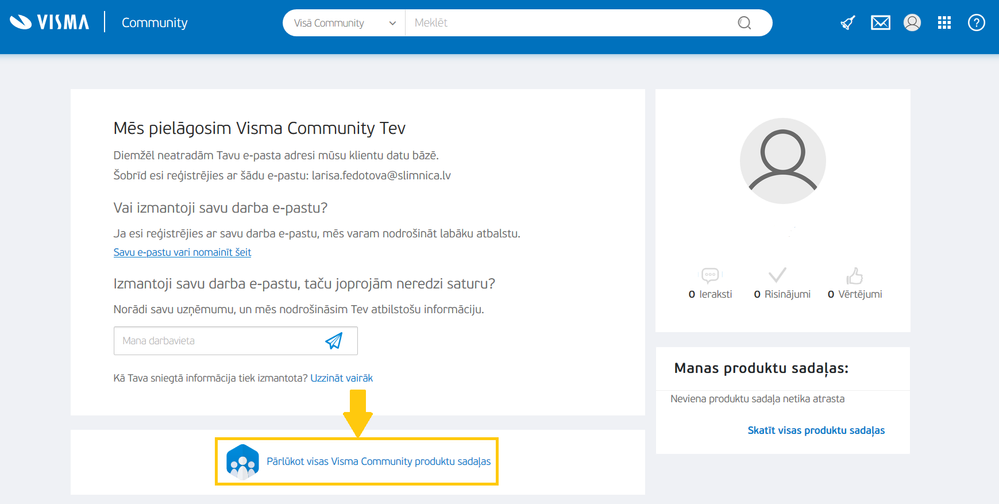Click 'Neviena produktu sadaļa netika atrasta' text
999x504 pixels.
758,399
